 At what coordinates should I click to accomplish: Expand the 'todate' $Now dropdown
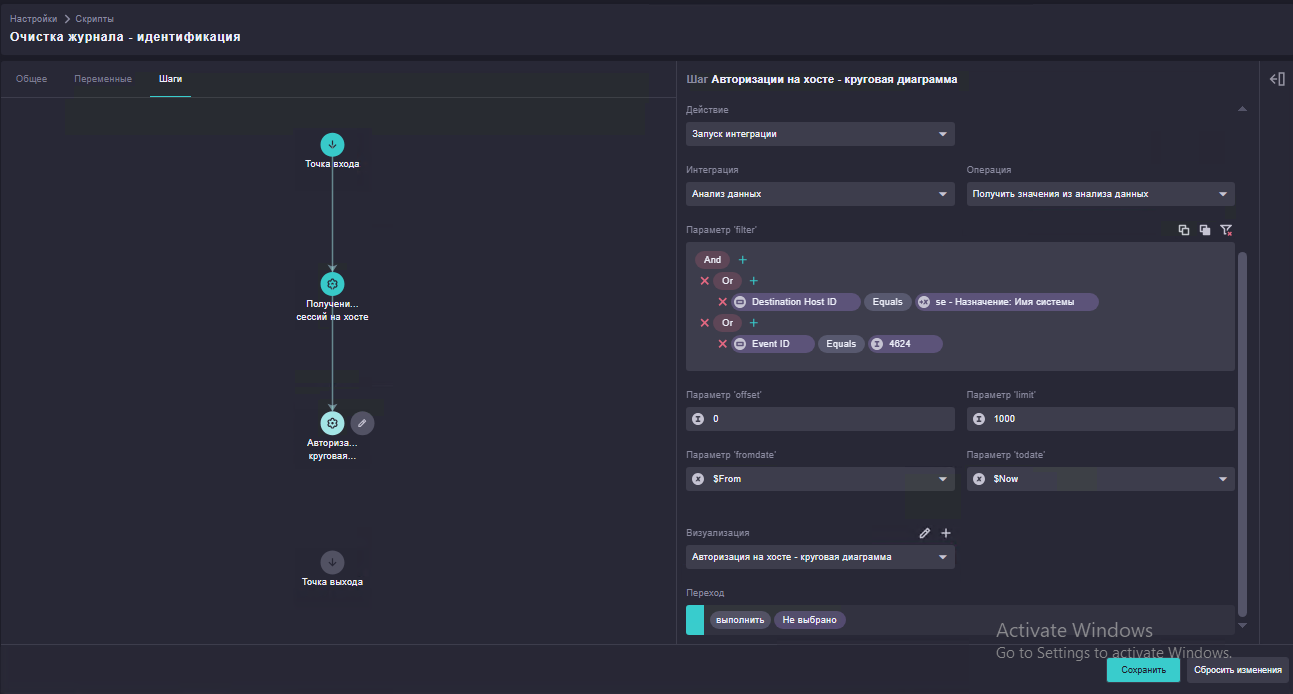pyautogui.click(x=1101, y=479)
